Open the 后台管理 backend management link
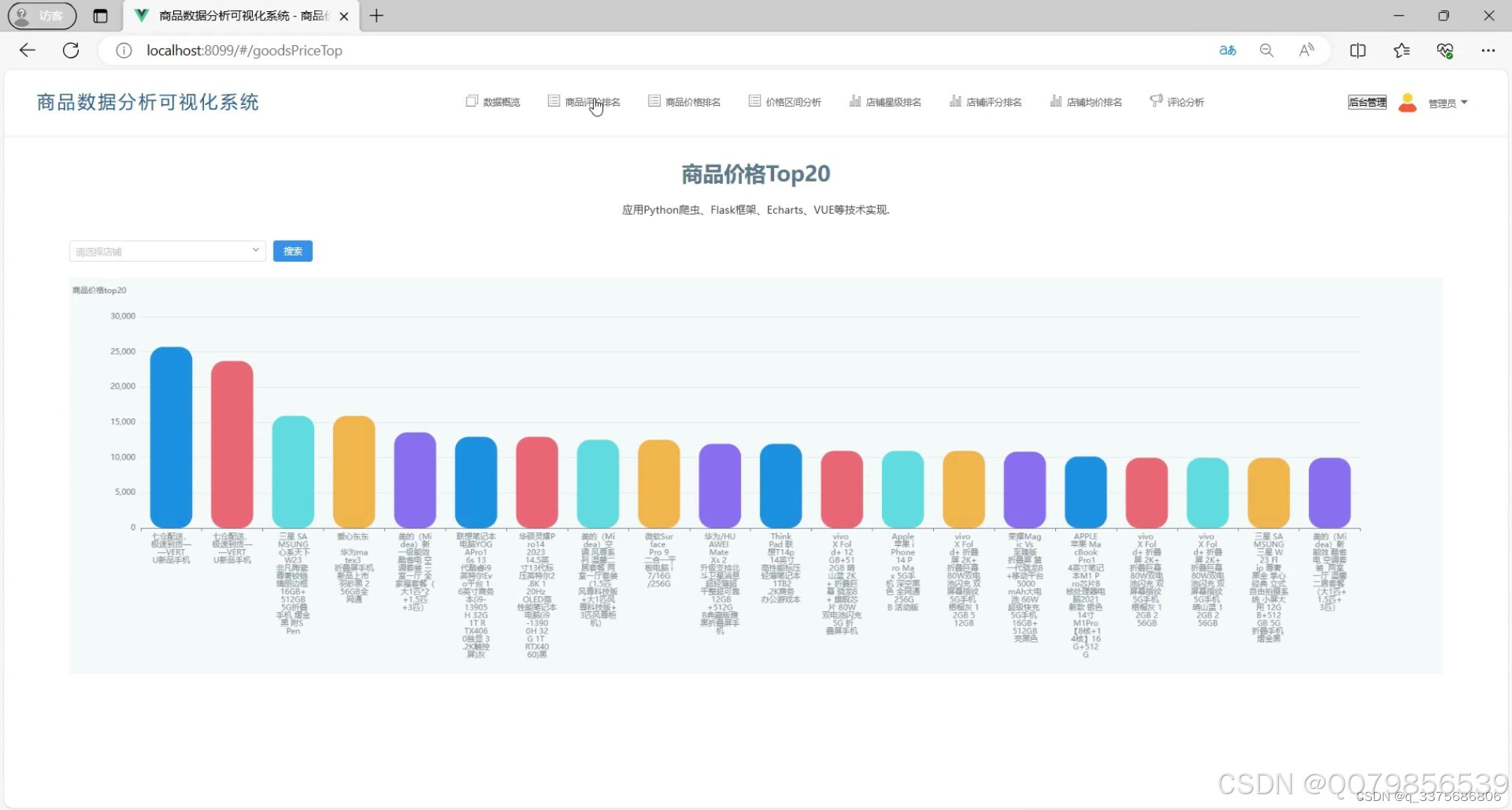Image resolution: width=1512 pixels, height=810 pixels. pyautogui.click(x=1366, y=102)
